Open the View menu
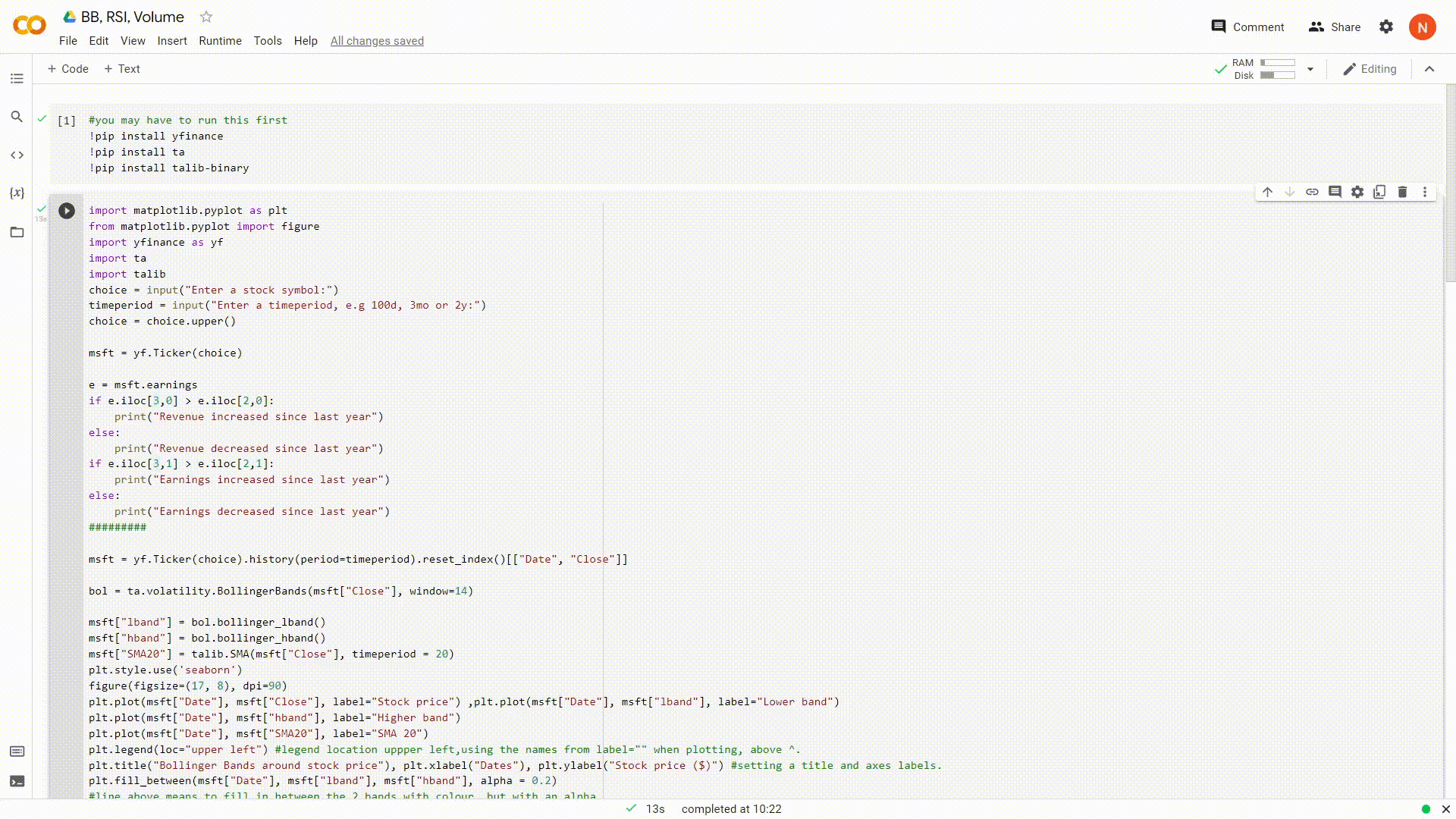 tap(133, 41)
